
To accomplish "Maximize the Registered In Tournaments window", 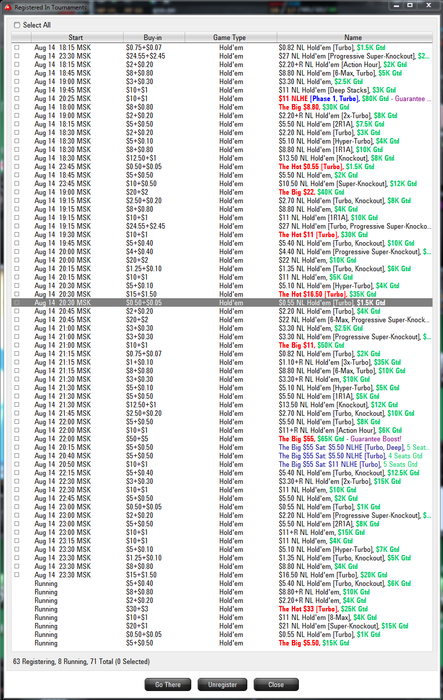I will click(410, 5).
